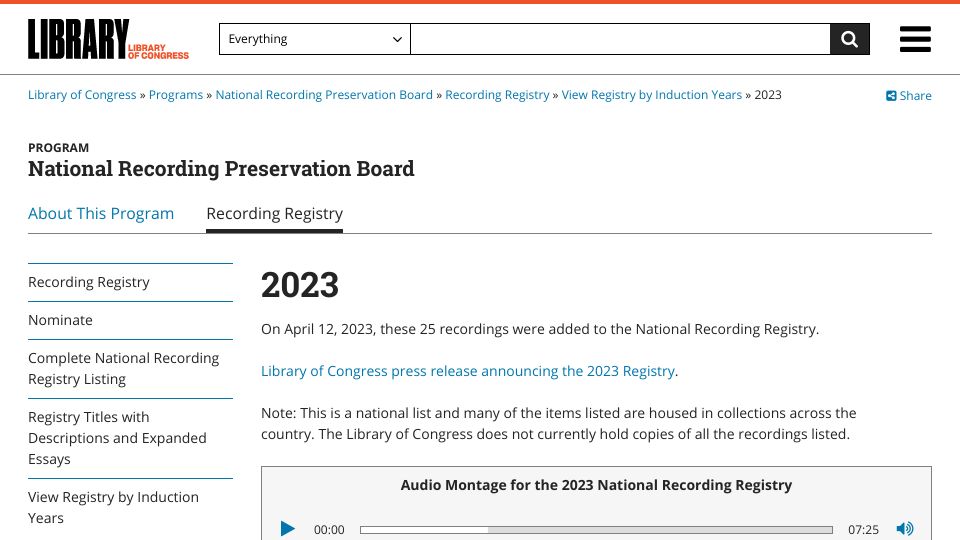This screenshot has height=540, width=960.
Task: Click the 07:25 duration label
Action: 863,530
